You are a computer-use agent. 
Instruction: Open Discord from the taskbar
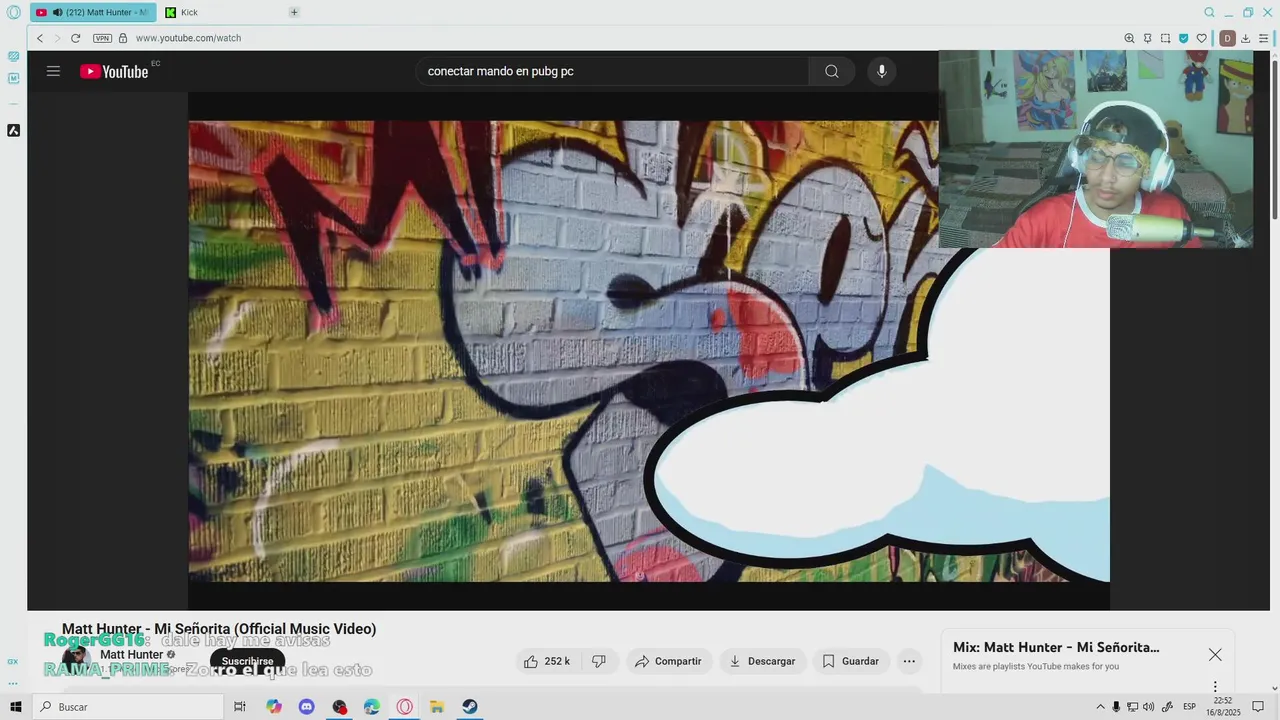tap(307, 707)
